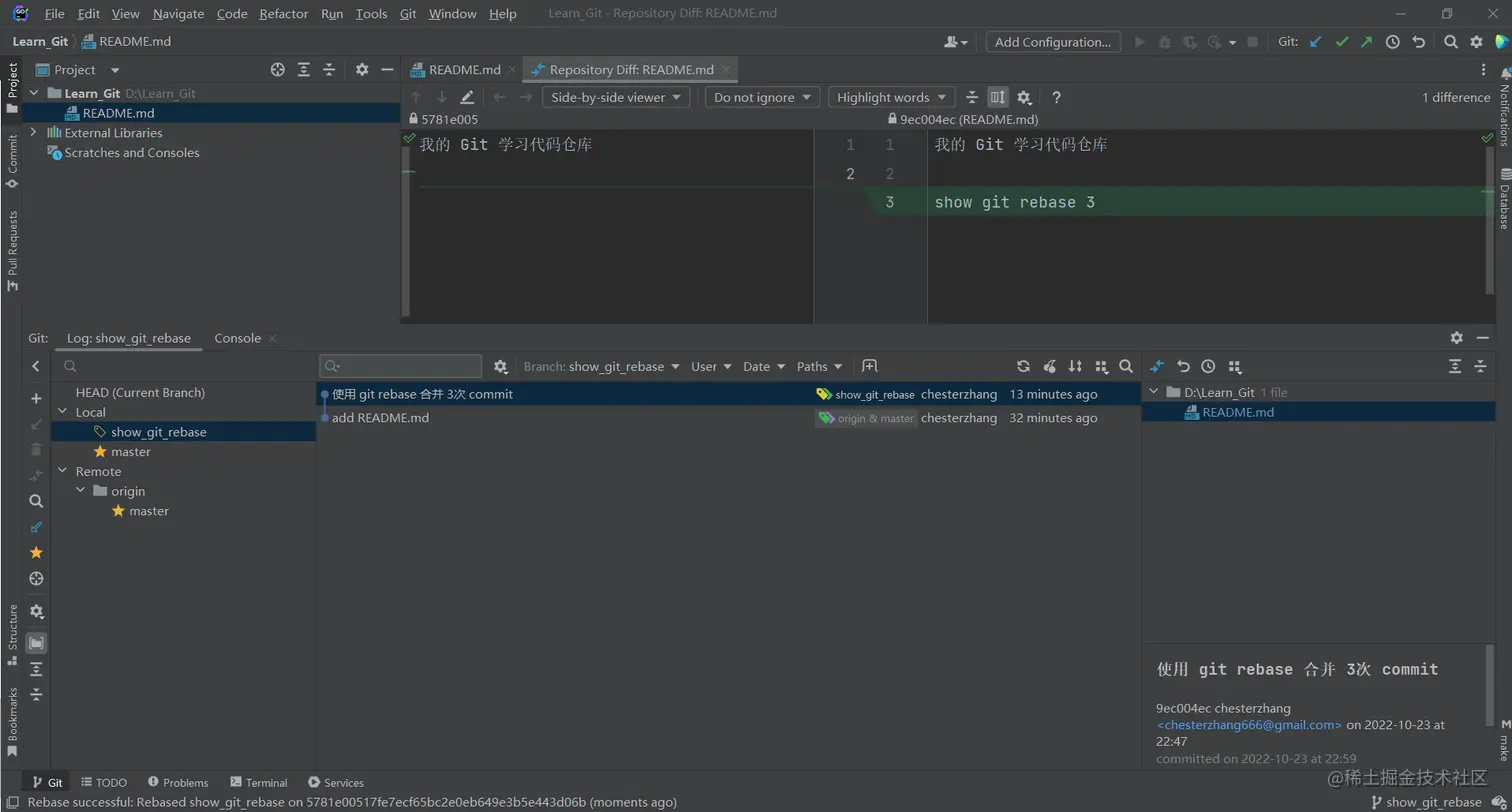
Task: Open the File menu
Action: pyautogui.click(x=55, y=14)
